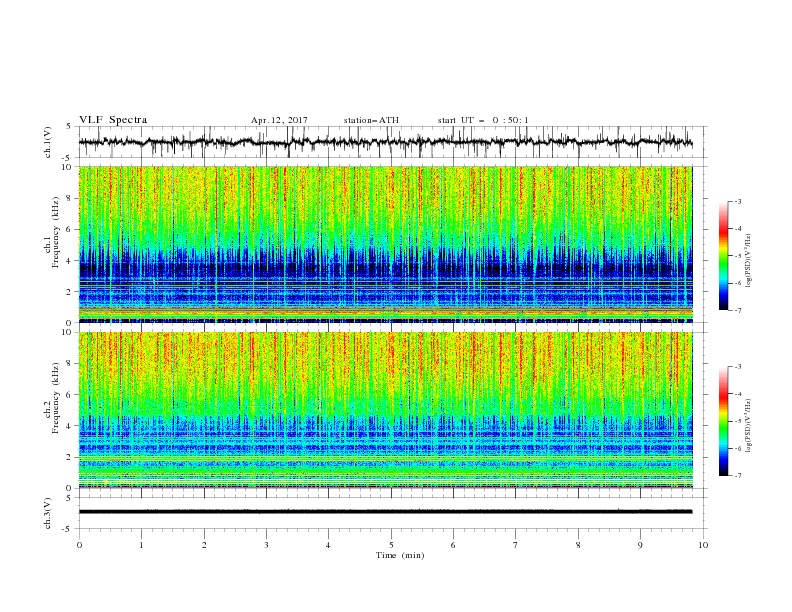Screen dimensions: 792x612
Task: Click time axis tick label "7"
Action: point(516,545)
